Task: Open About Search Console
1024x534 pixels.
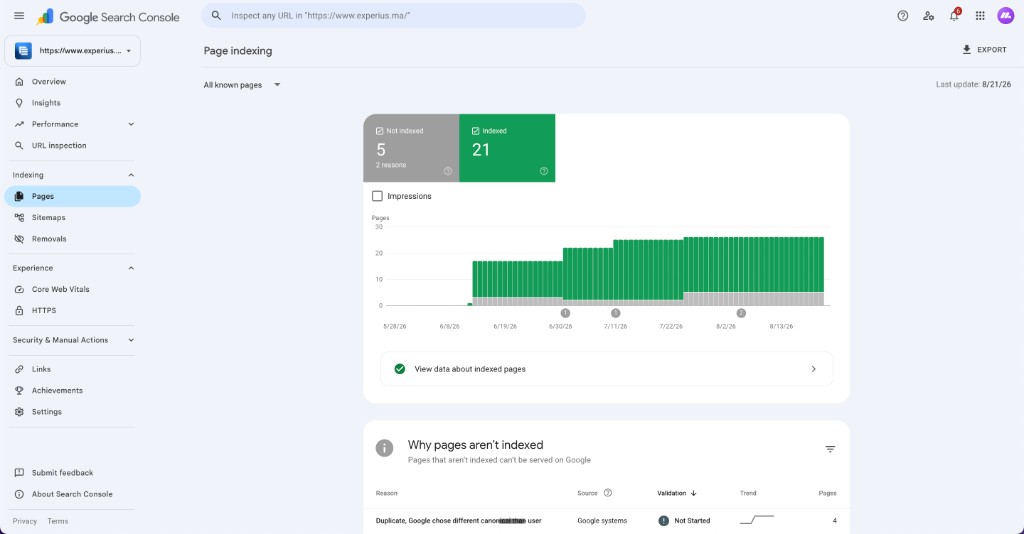Action: [72, 494]
